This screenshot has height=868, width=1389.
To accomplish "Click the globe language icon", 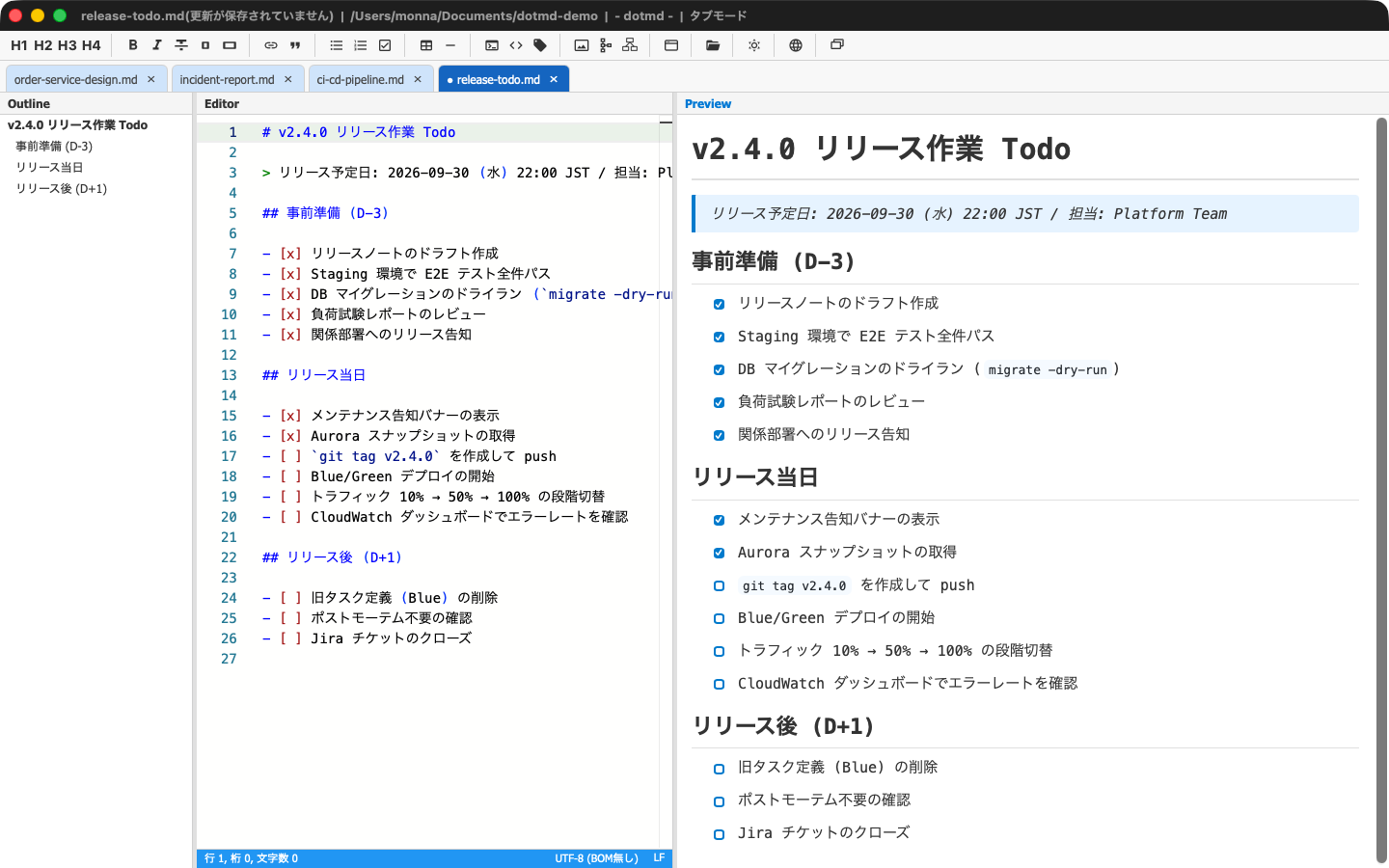I will point(796,45).
